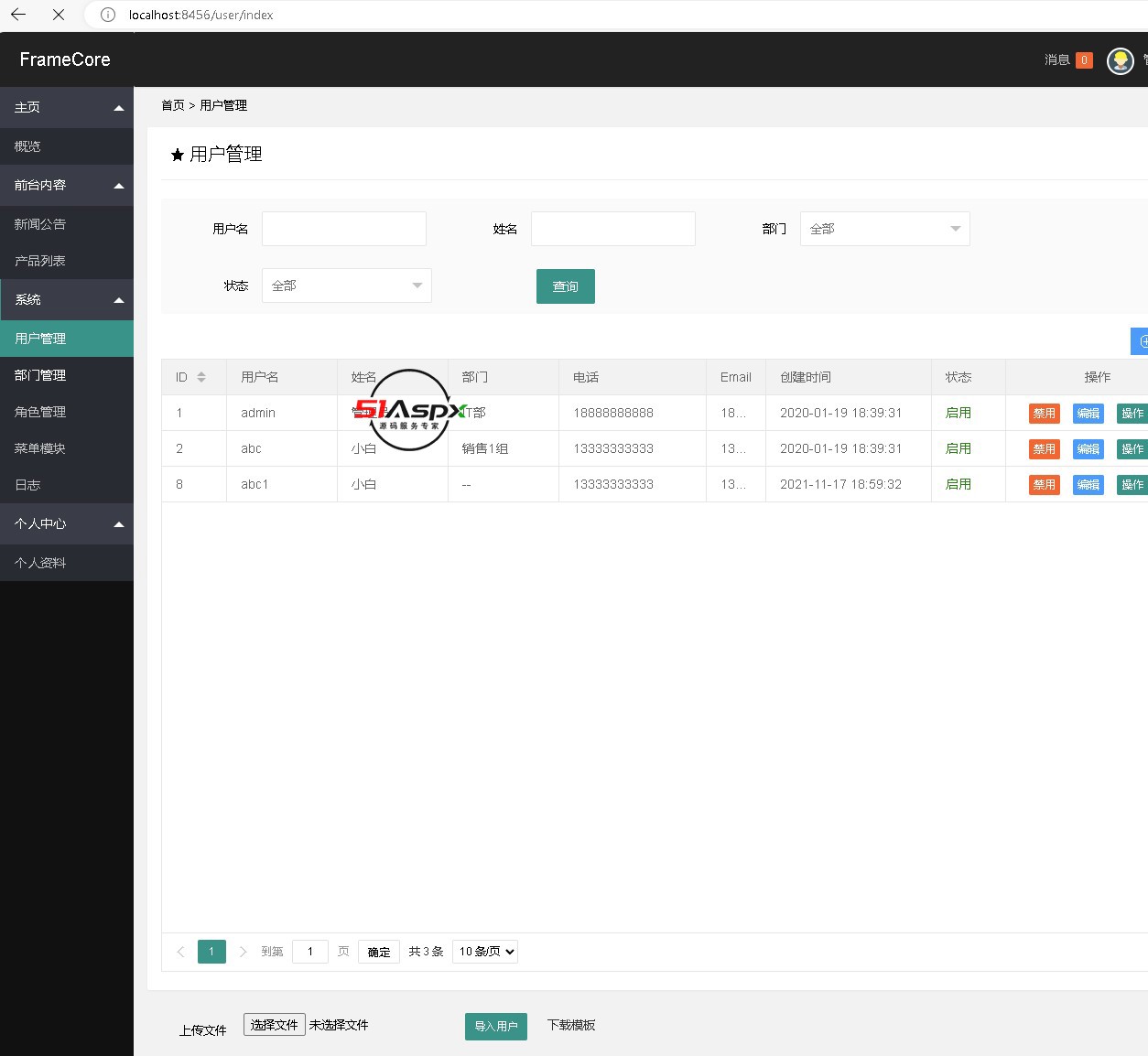This screenshot has width=1148, height=1056.
Task: Click 编辑 button for admin row
Action: coord(1088,414)
